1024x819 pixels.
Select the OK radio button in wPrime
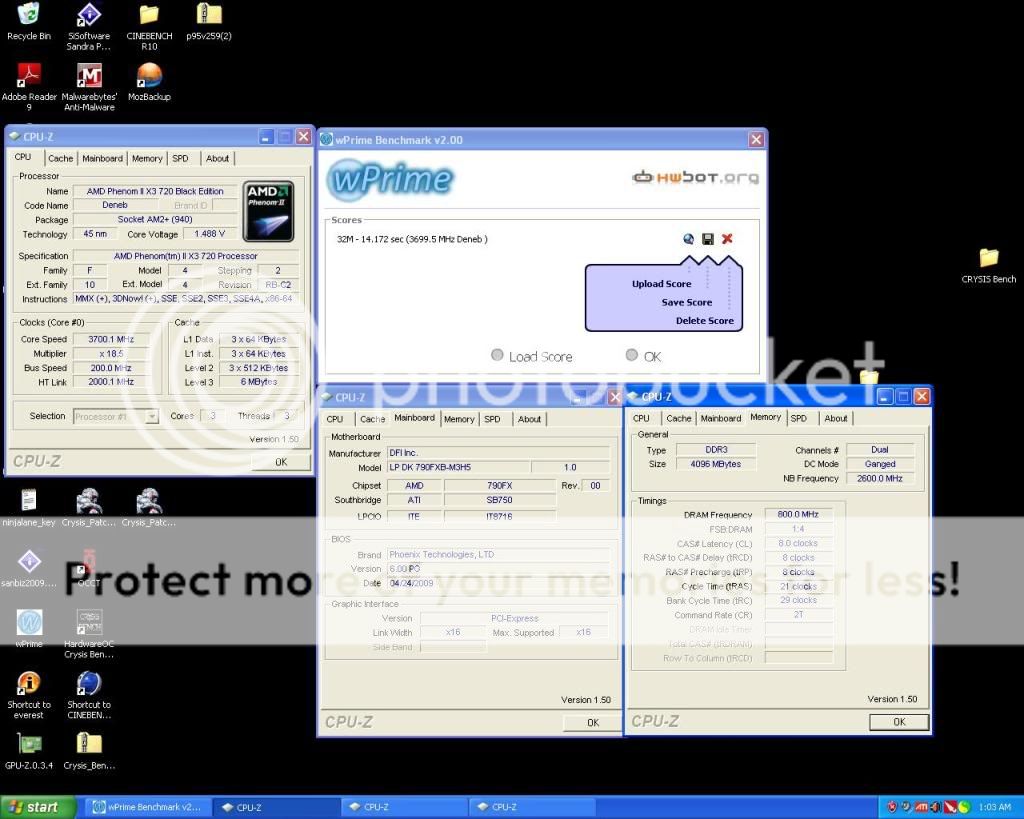[632, 355]
